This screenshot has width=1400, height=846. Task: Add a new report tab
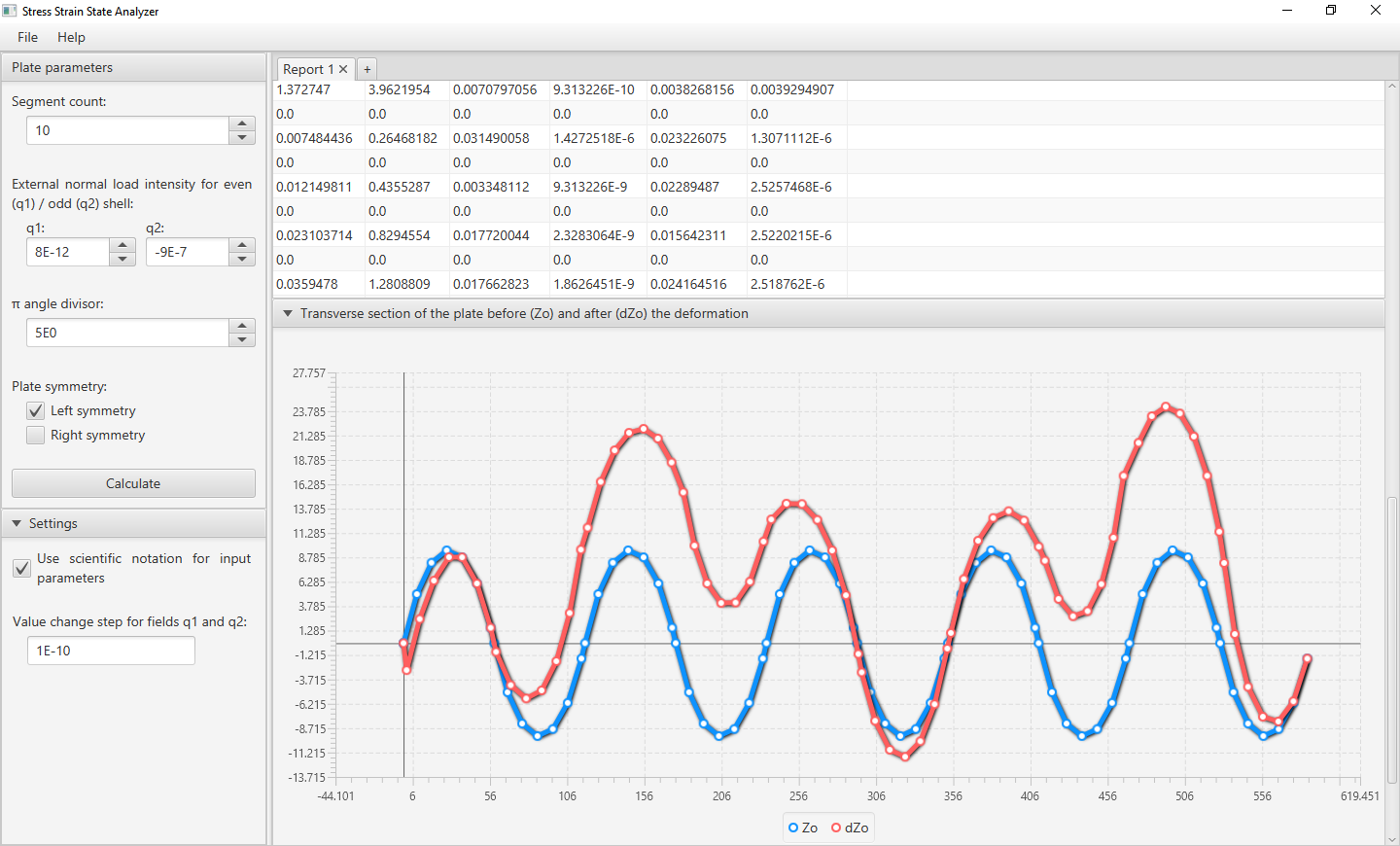click(367, 69)
